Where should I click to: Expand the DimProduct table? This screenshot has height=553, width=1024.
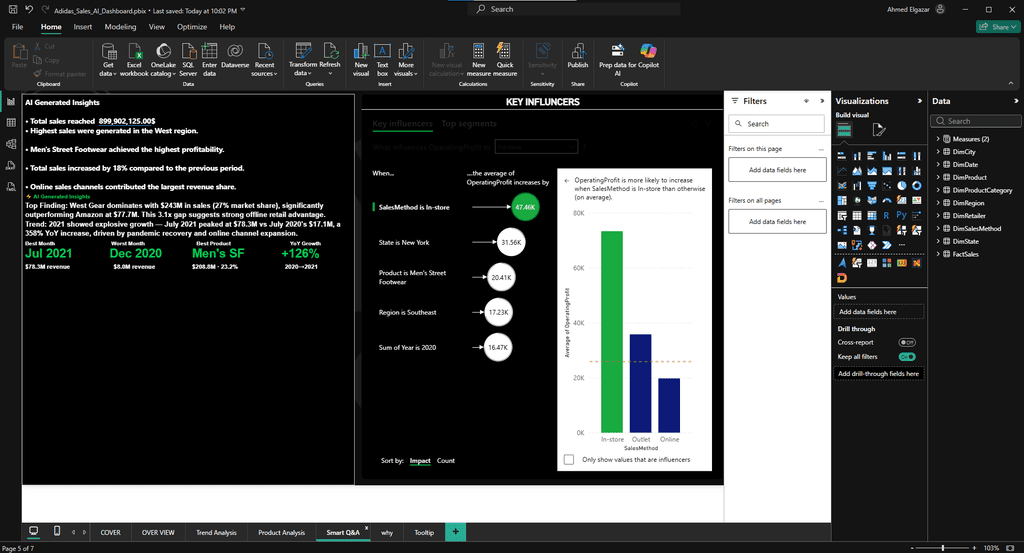[938, 177]
